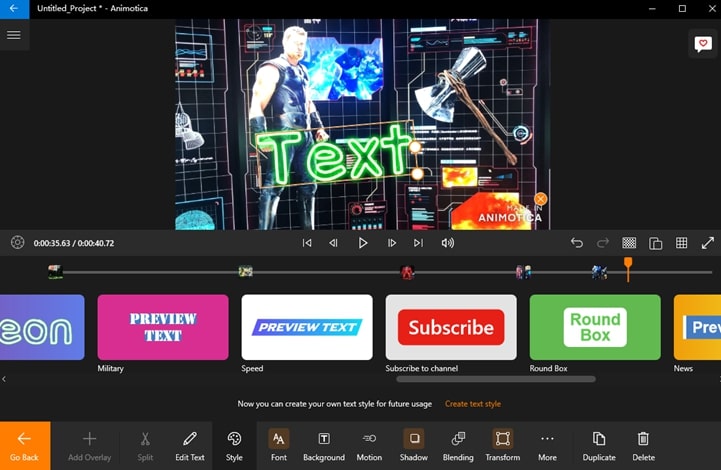Click the orange timeline playhead marker
Screen dimensions: 721x470
pyautogui.click(x=628, y=269)
